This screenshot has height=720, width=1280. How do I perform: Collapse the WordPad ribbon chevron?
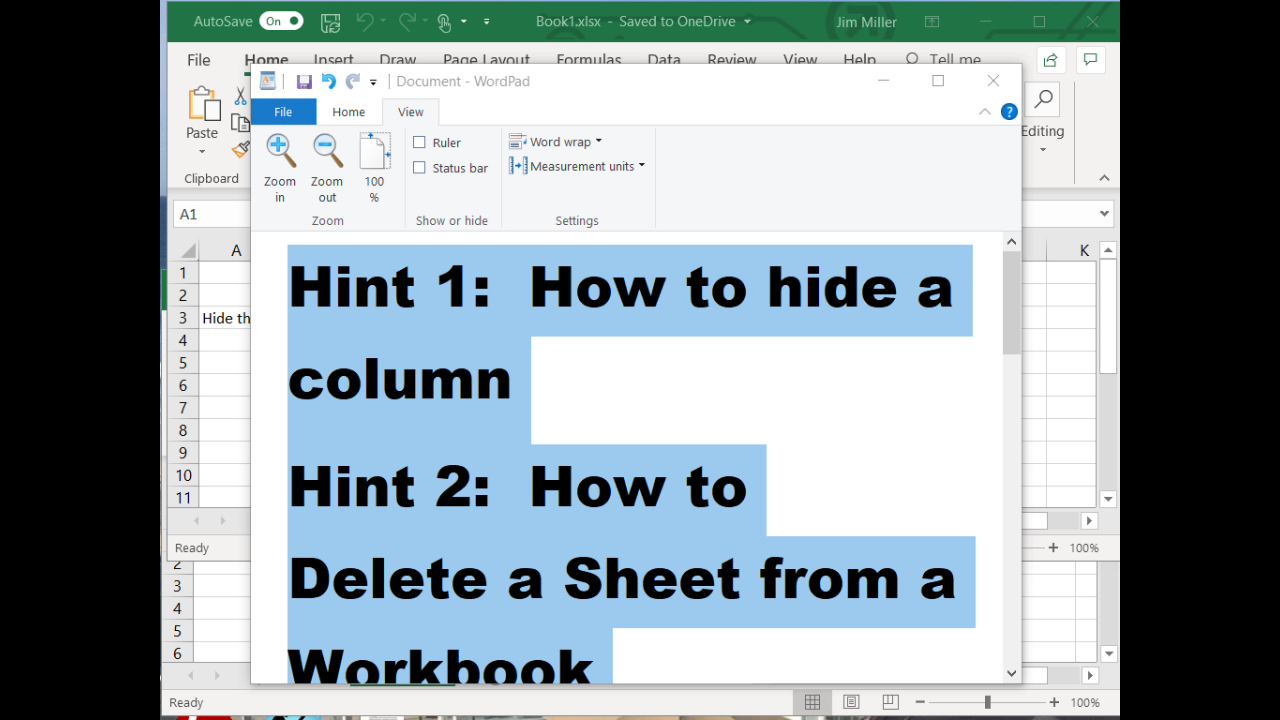[x=984, y=112]
